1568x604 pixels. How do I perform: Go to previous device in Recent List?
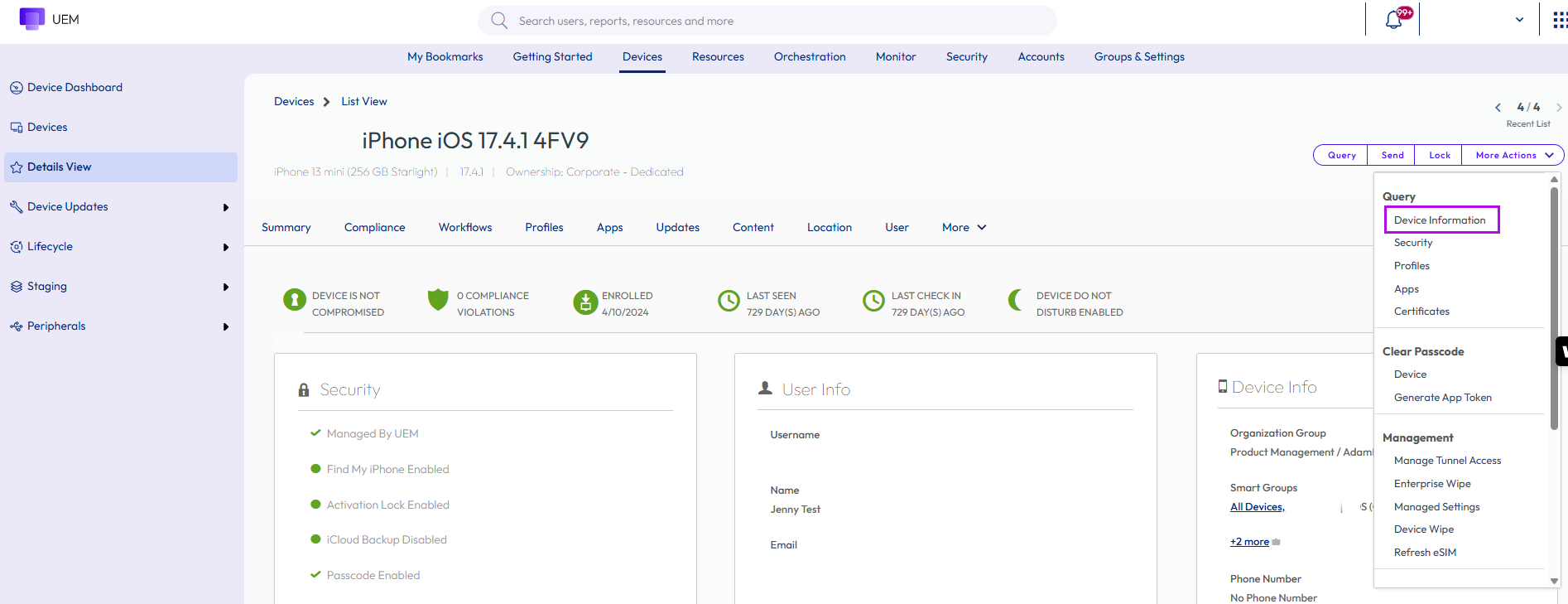[x=1498, y=108]
